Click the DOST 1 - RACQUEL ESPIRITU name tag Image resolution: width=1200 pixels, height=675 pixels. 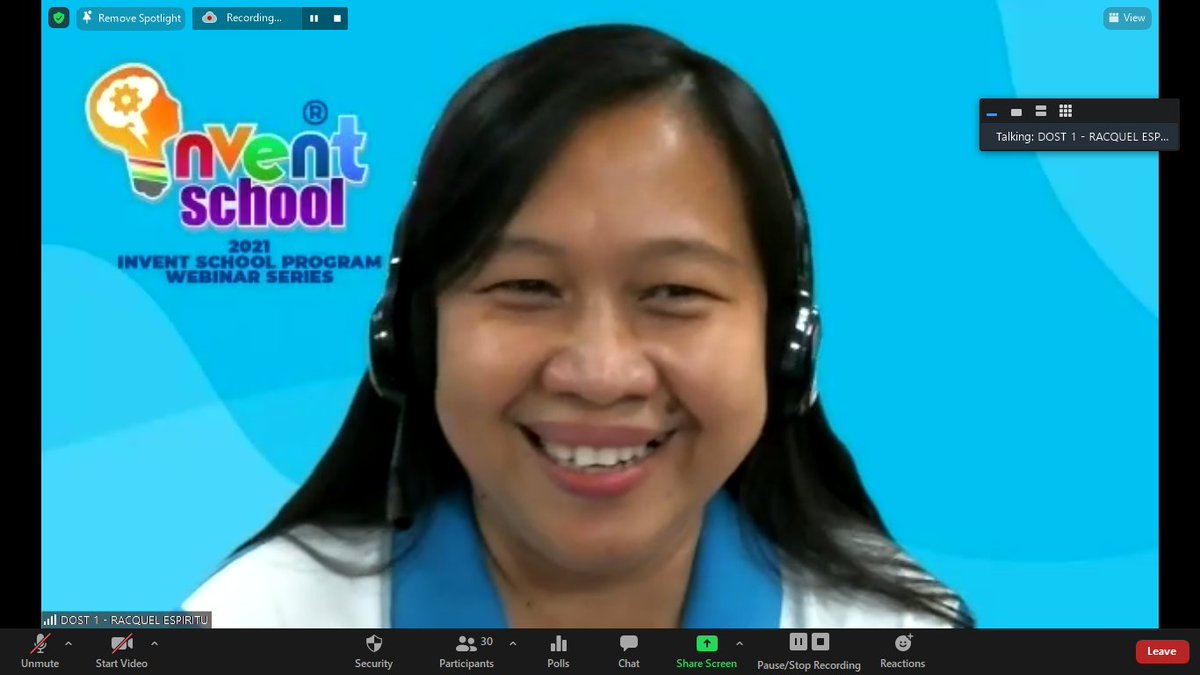click(x=126, y=620)
